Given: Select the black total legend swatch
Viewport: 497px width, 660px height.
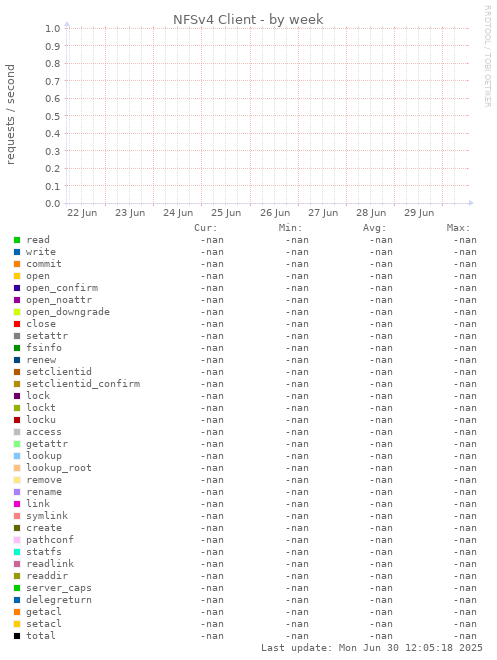Looking at the screenshot, I should pos(17,636).
